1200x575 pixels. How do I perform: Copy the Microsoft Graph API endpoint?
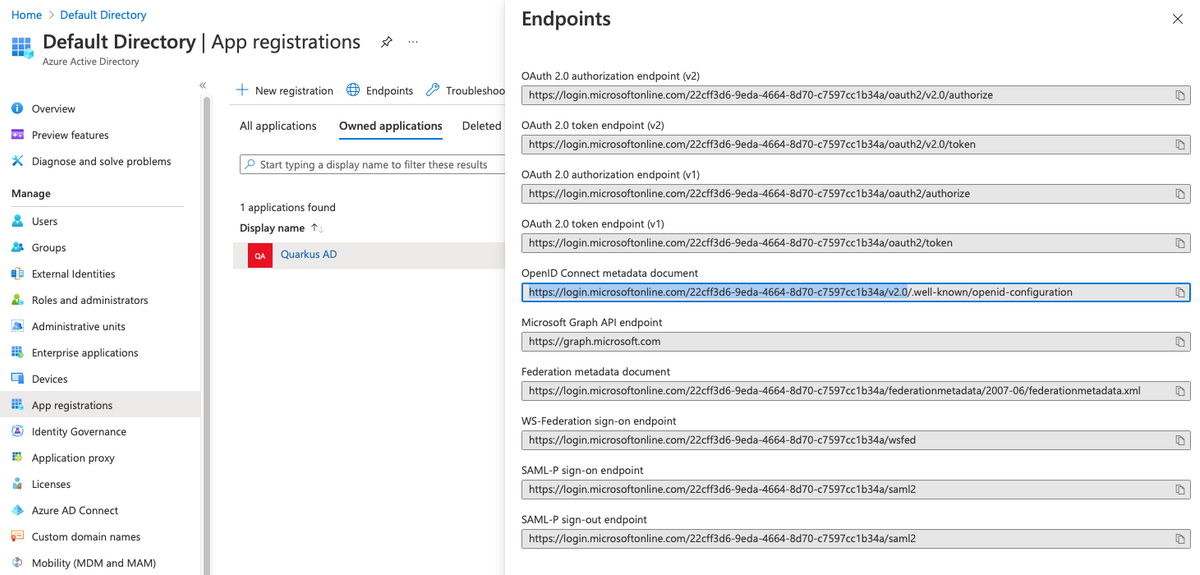[x=1180, y=341]
